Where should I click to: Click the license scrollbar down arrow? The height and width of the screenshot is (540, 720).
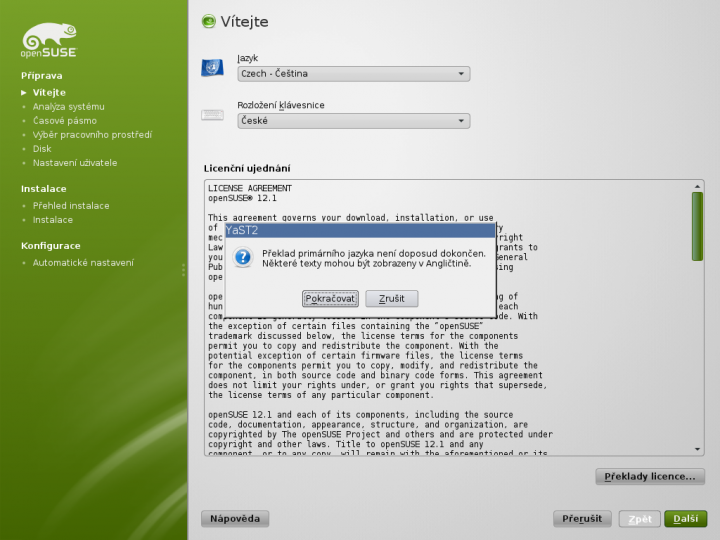[697, 449]
